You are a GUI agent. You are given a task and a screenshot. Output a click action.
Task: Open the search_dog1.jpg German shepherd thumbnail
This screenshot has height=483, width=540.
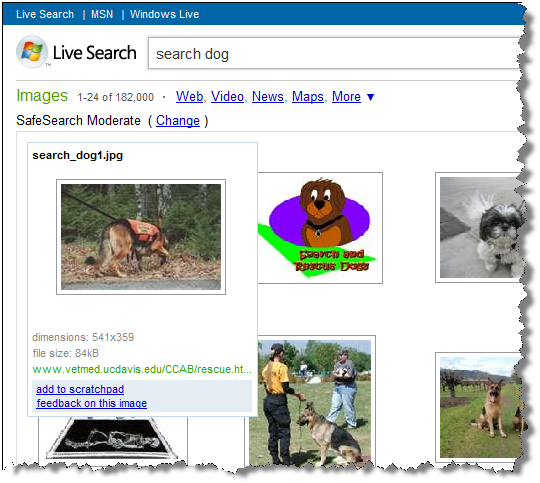pyautogui.click(x=141, y=237)
